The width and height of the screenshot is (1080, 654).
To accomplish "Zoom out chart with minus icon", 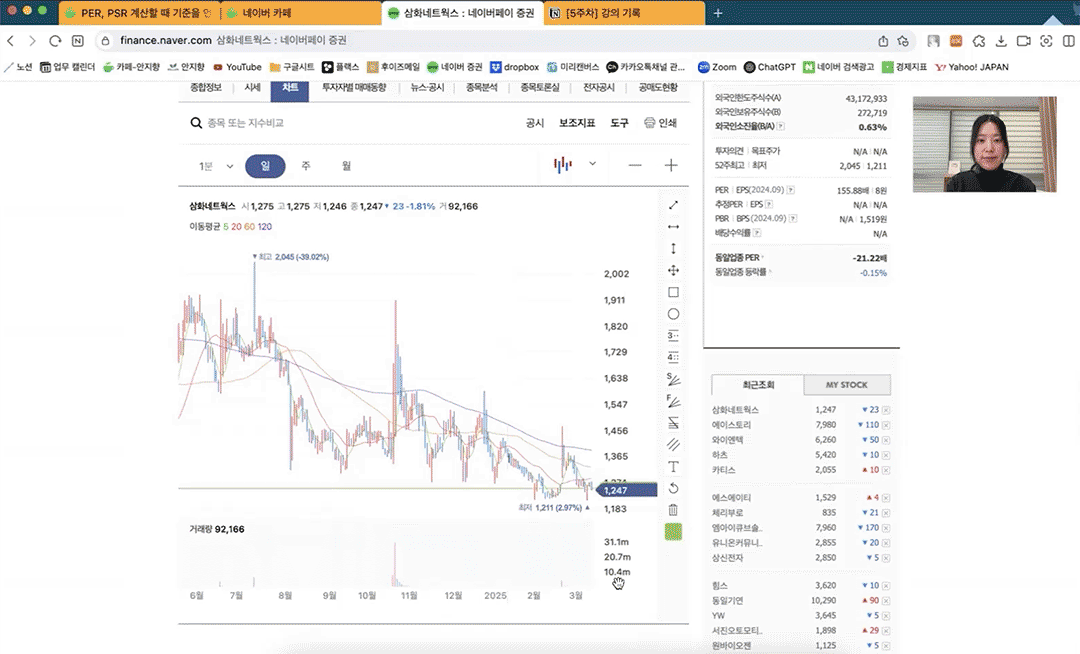I will pos(635,166).
